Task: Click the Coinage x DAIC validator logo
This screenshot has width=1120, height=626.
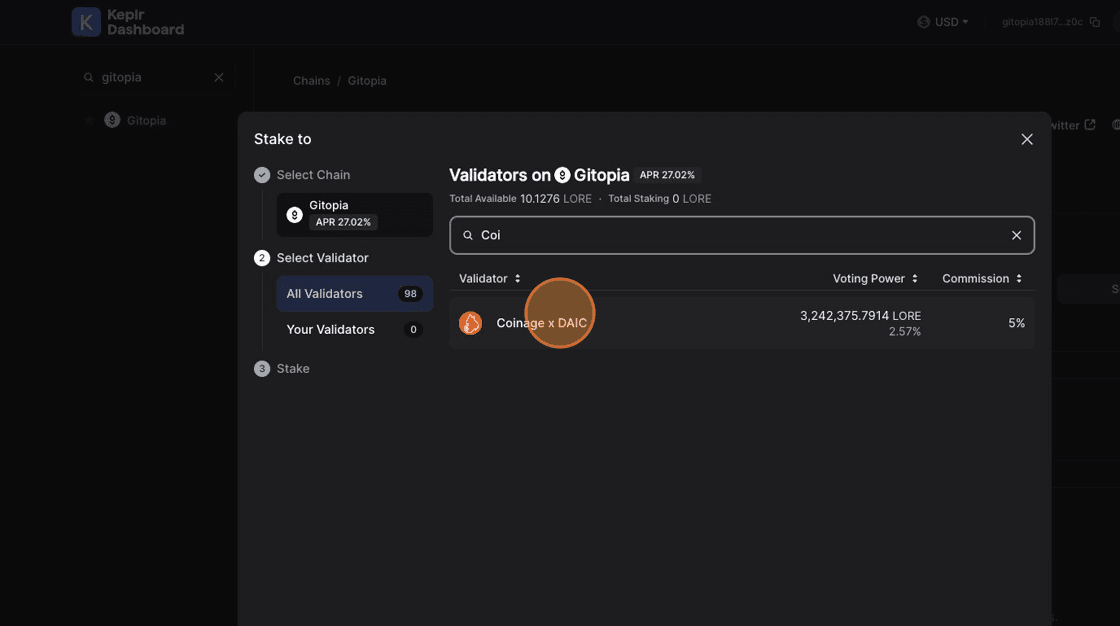Action: [x=470, y=323]
